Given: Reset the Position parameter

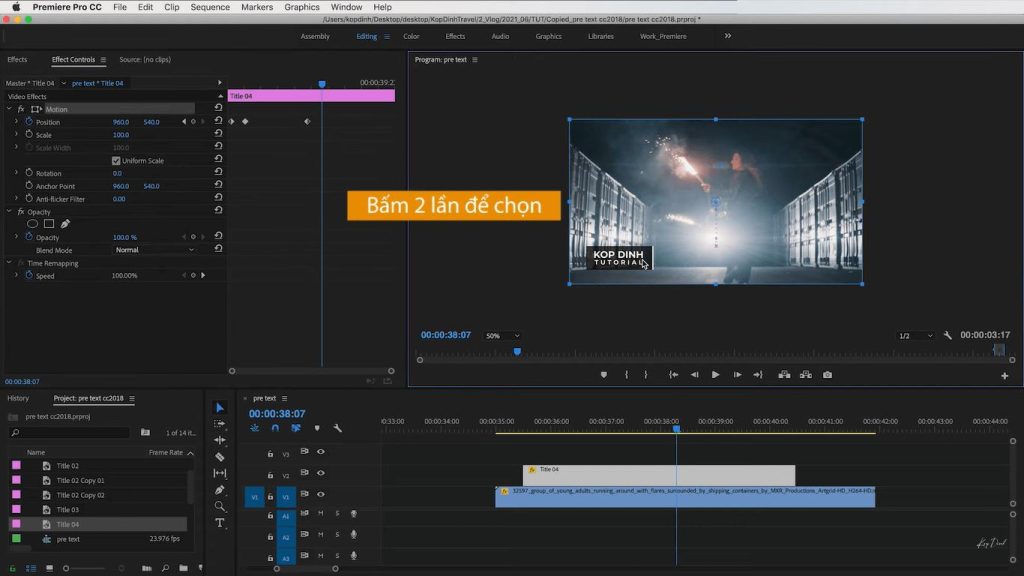Looking at the screenshot, I should coord(218,122).
